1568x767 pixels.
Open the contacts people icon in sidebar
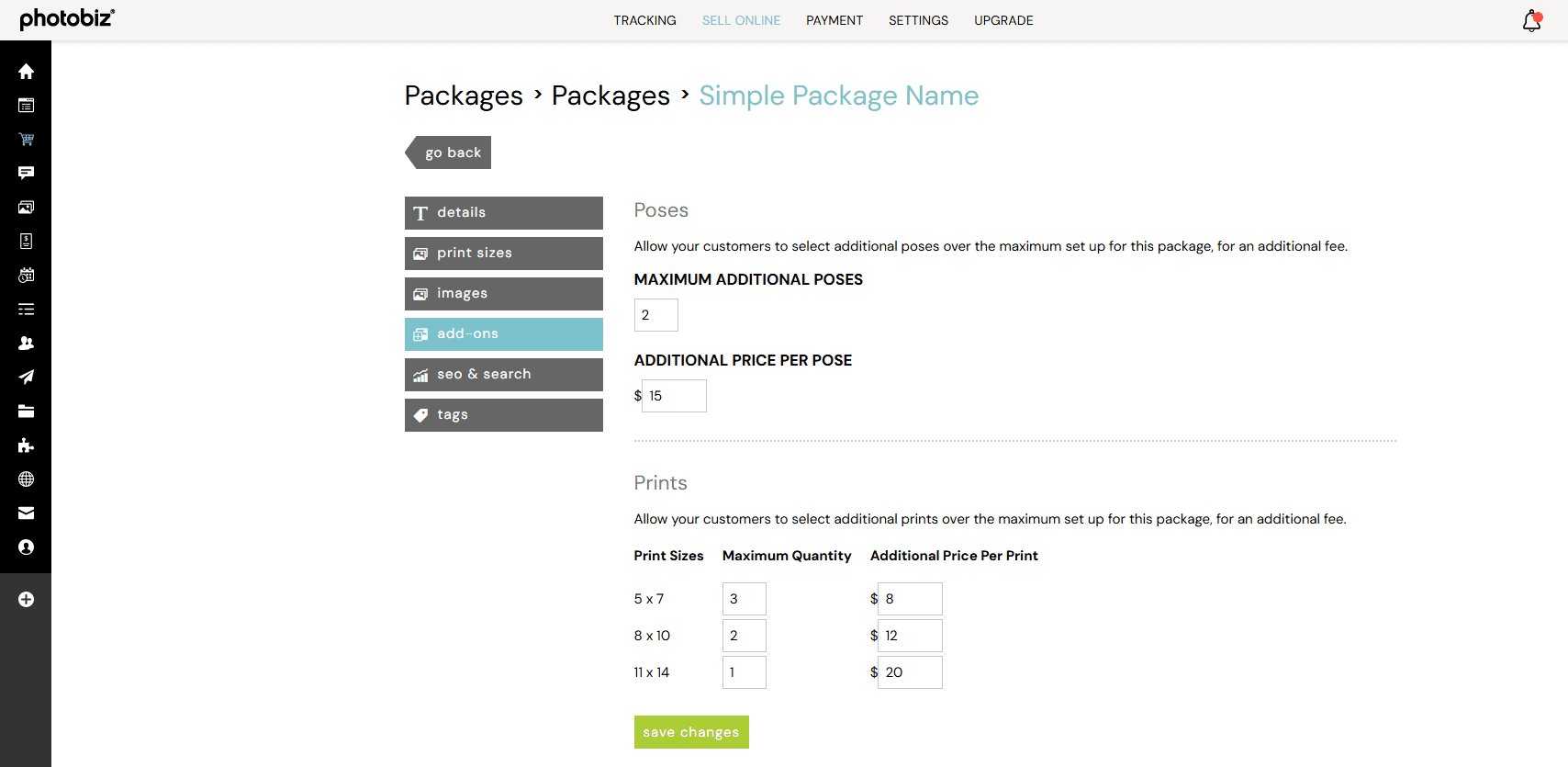pyautogui.click(x=26, y=344)
